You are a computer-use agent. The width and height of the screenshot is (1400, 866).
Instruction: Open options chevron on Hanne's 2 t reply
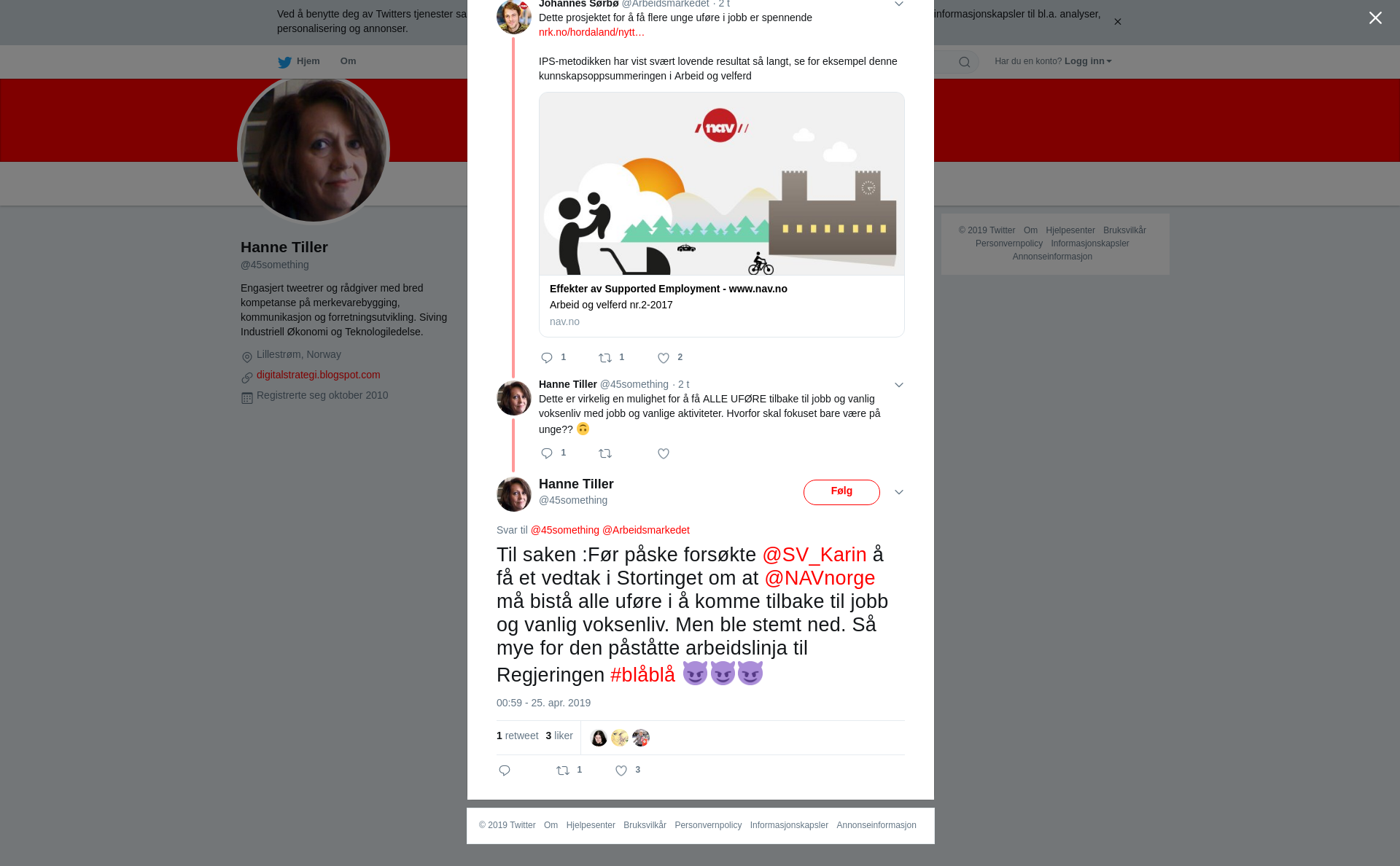coord(899,385)
